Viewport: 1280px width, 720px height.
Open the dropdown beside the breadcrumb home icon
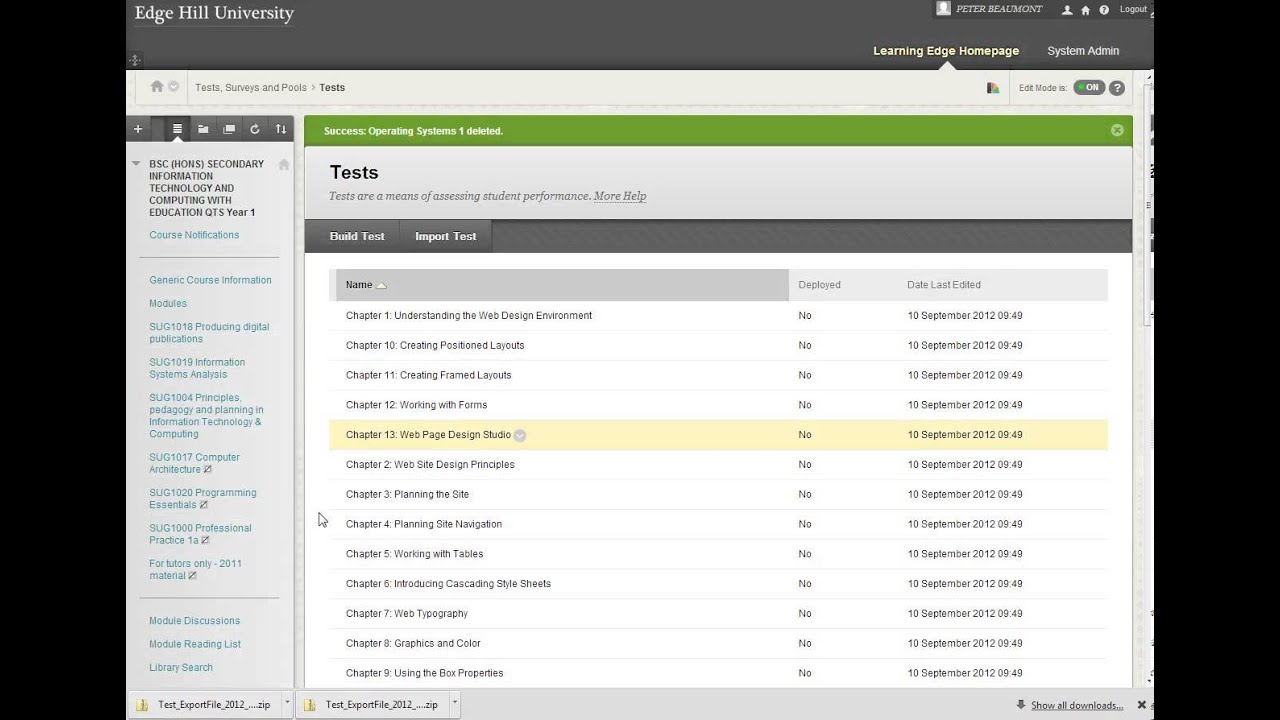tap(173, 87)
